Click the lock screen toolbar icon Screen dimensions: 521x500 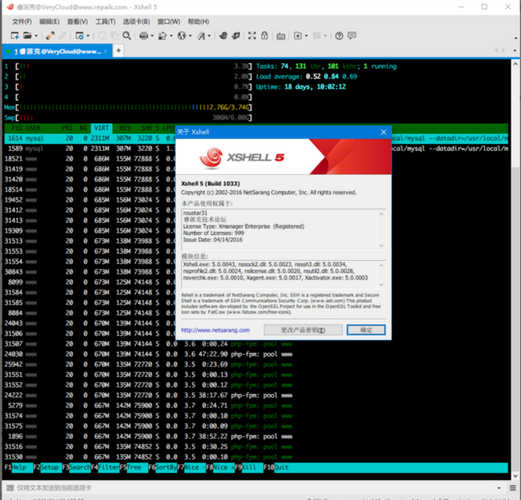click(x=264, y=36)
